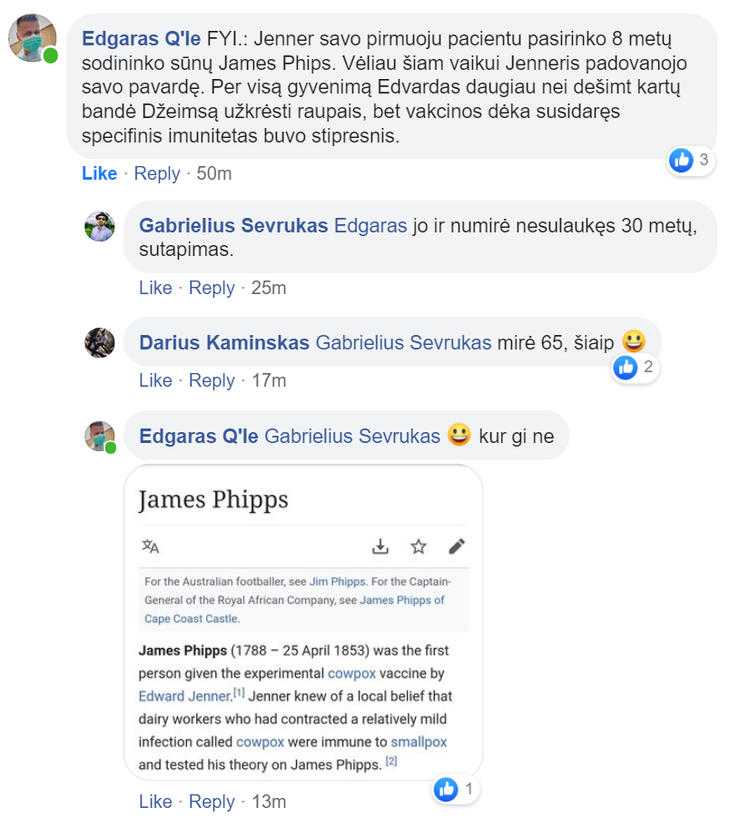This screenshot has width=750, height=827.
Task: Like Darius Kaminskas' 17m comment
Action: coord(156,380)
